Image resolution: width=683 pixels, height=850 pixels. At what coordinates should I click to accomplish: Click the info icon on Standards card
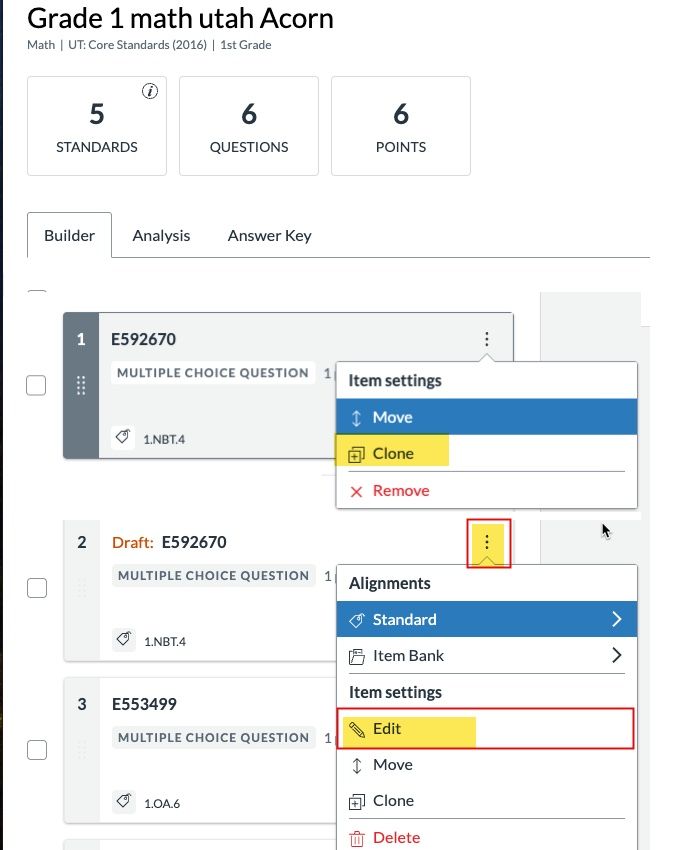(x=150, y=92)
